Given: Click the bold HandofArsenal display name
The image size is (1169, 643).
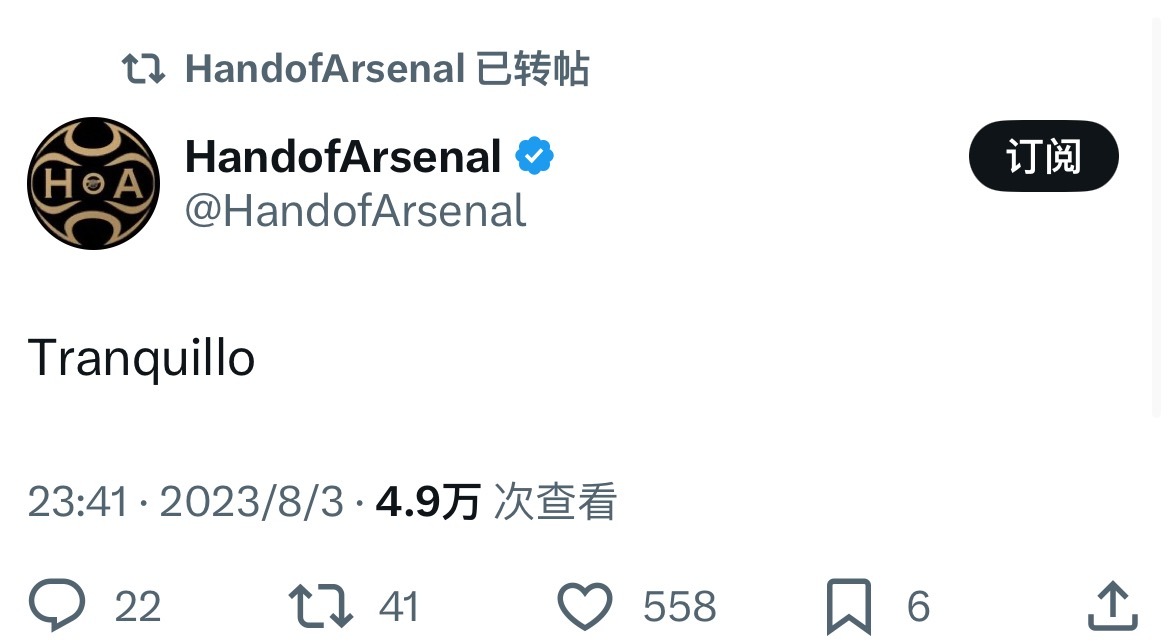Looking at the screenshot, I should coord(343,157).
